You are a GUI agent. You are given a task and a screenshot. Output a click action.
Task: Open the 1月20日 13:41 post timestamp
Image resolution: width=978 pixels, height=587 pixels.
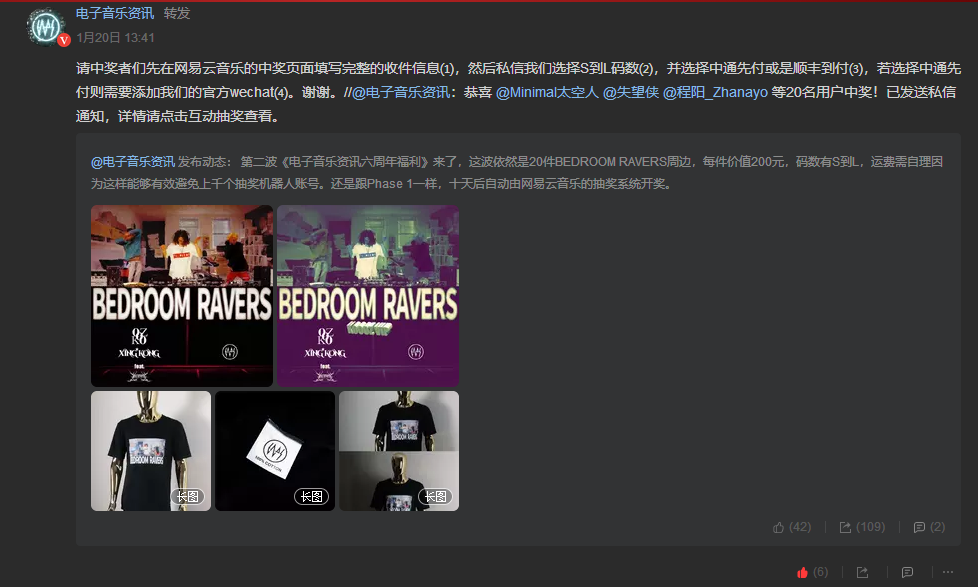(x=115, y=37)
